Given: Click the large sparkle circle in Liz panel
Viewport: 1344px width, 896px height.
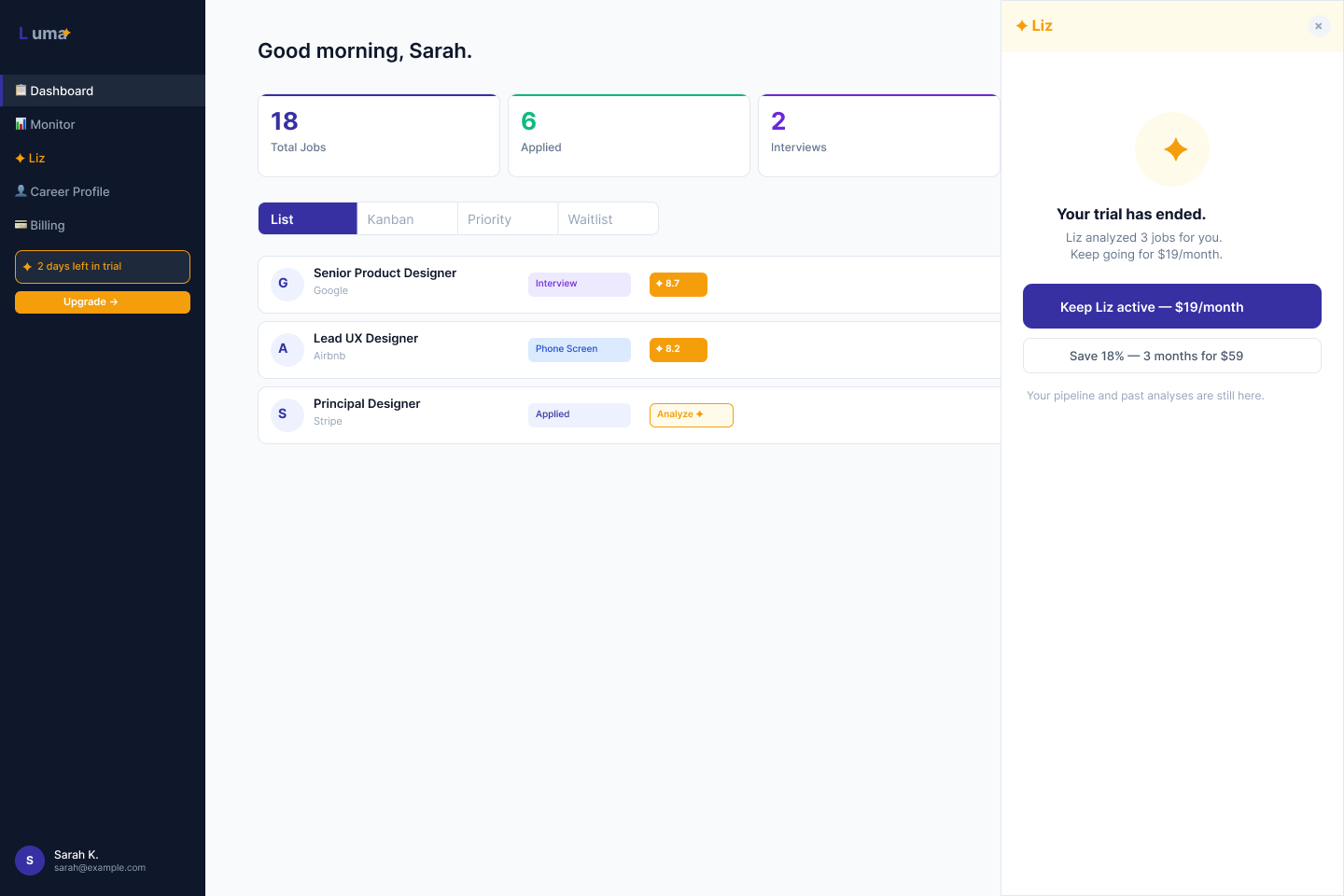Looking at the screenshot, I should tap(1172, 149).
